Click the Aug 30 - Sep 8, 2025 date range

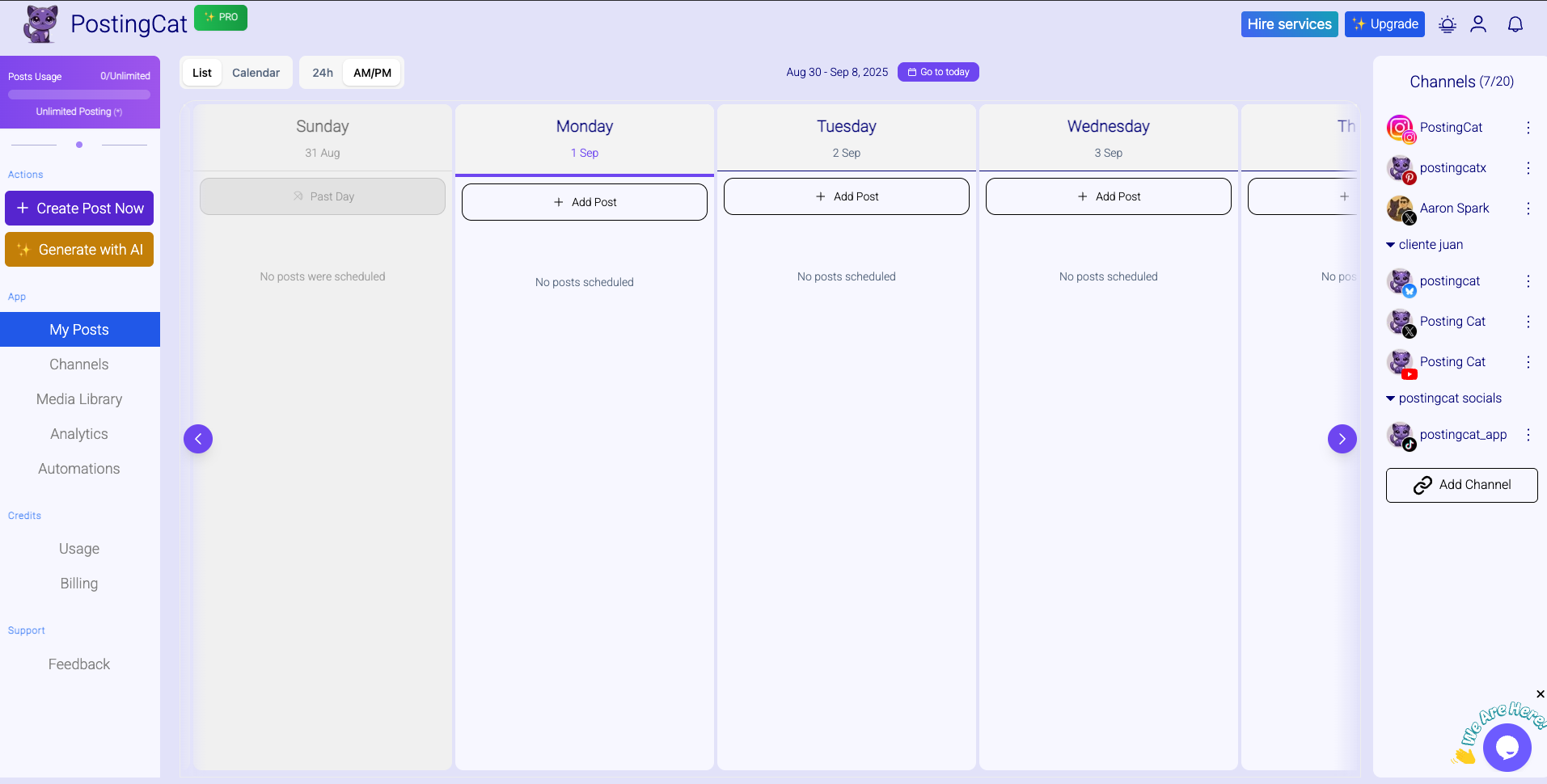(x=837, y=72)
